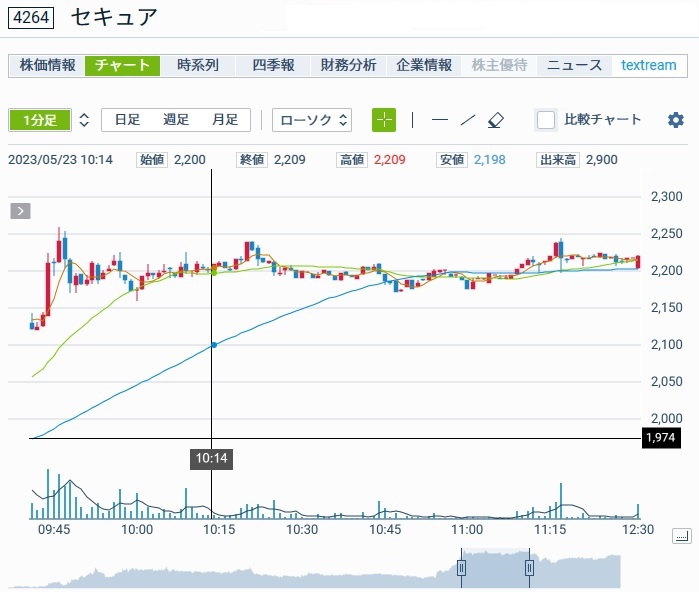This screenshot has height=592, width=699.
Task: Open the 四季報 tab
Action: pos(273,66)
